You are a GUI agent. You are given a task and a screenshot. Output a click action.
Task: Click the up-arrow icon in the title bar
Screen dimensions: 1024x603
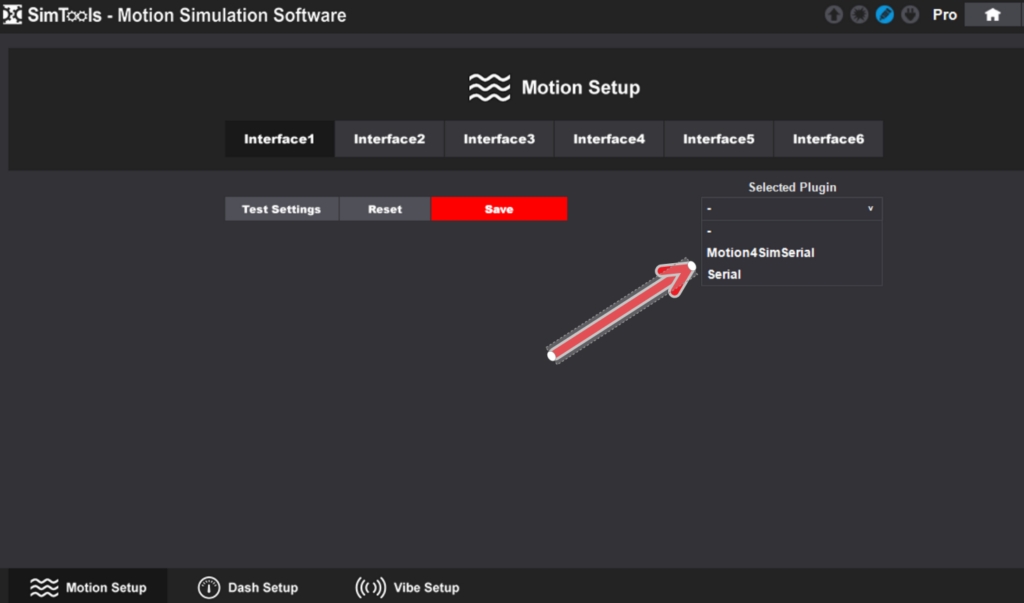(834, 15)
